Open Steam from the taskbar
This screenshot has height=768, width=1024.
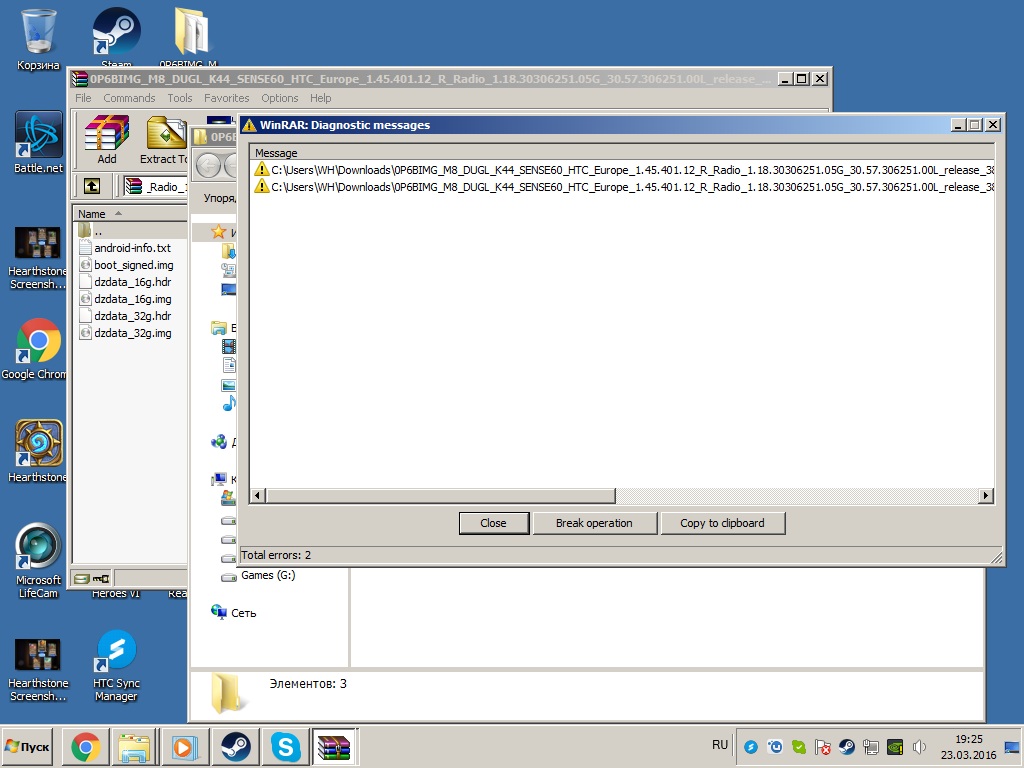[235, 747]
